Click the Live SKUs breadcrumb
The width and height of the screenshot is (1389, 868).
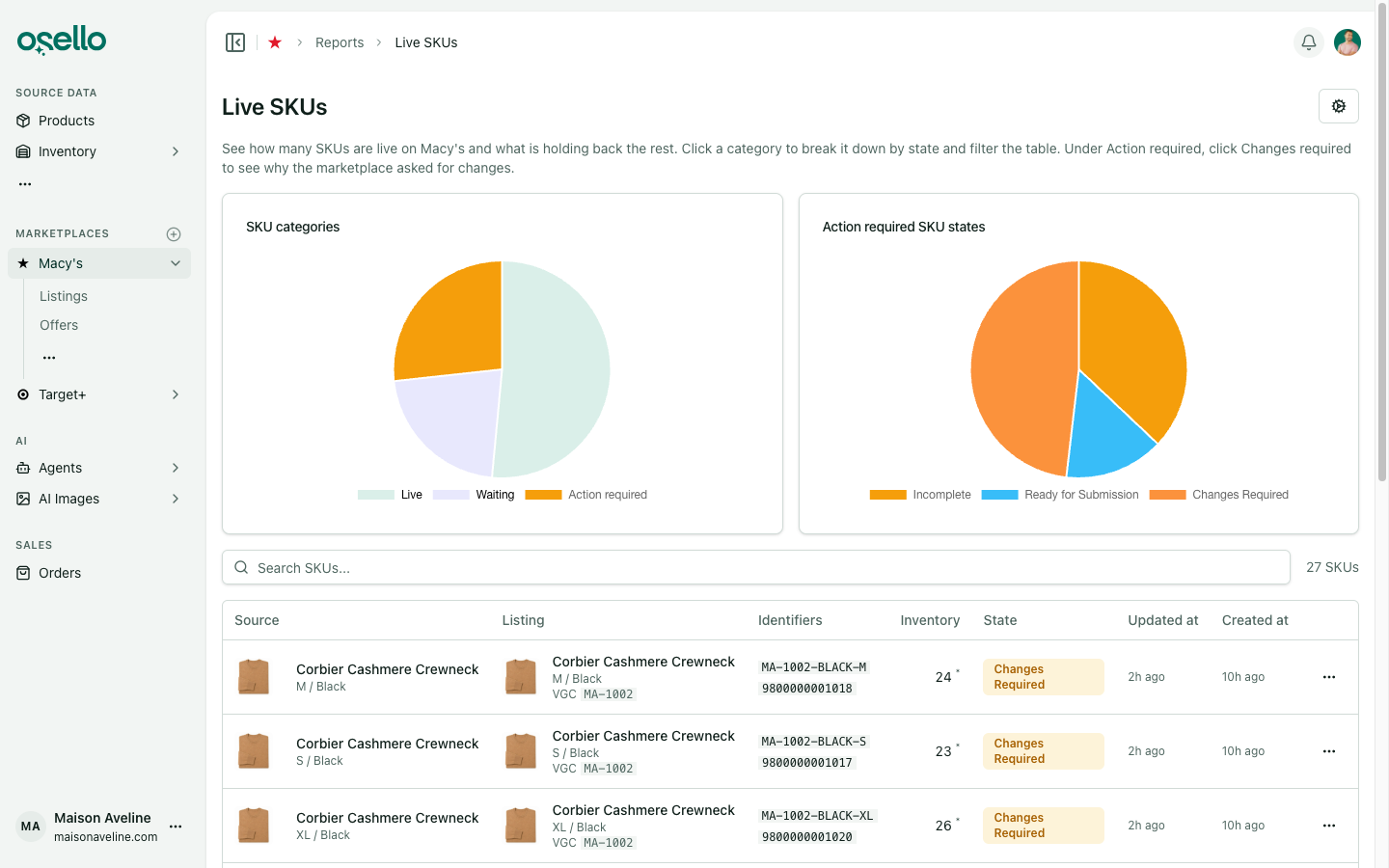coord(426,42)
